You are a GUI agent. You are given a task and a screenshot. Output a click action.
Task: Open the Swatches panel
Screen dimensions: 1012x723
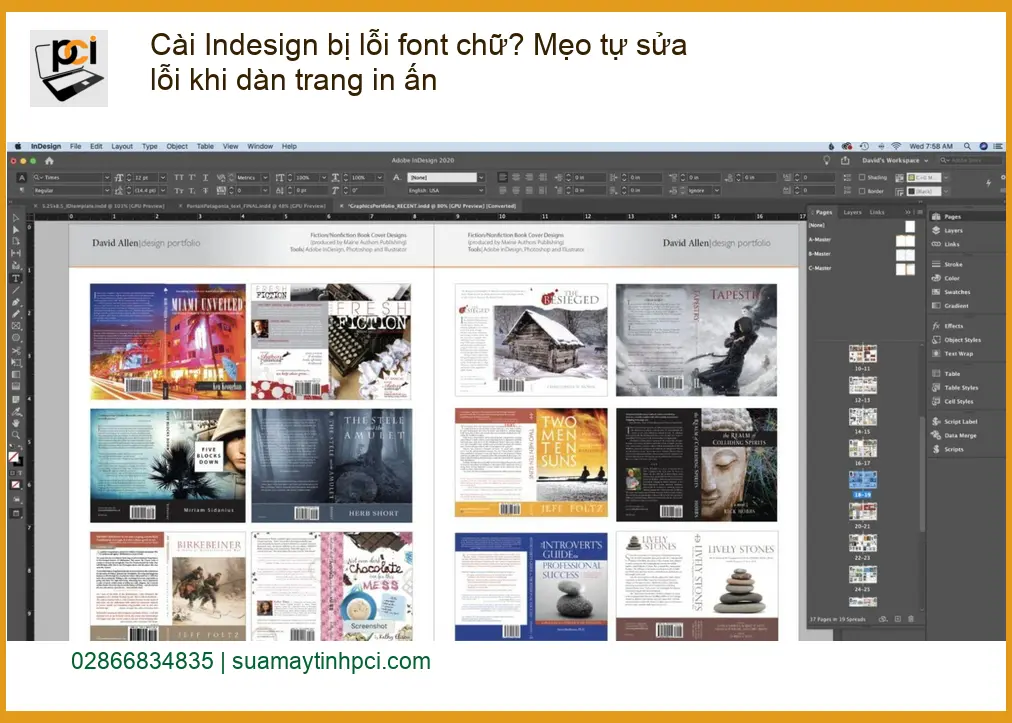click(x=951, y=292)
